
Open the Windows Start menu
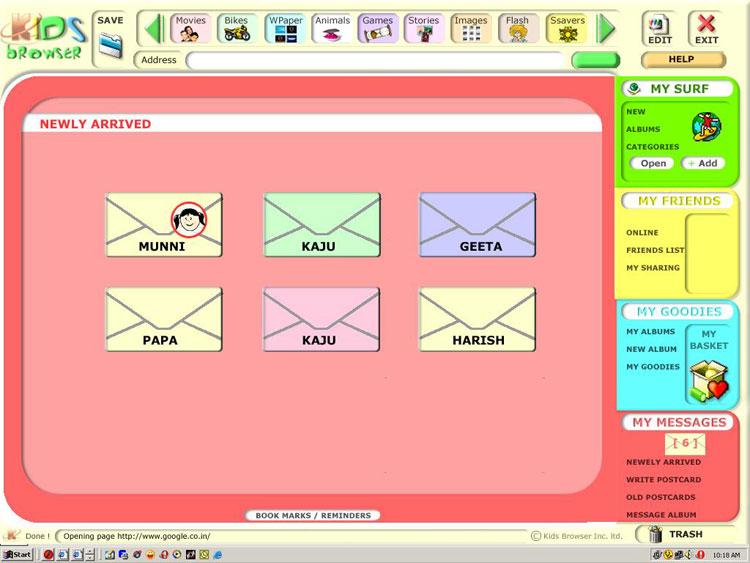coord(17,554)
